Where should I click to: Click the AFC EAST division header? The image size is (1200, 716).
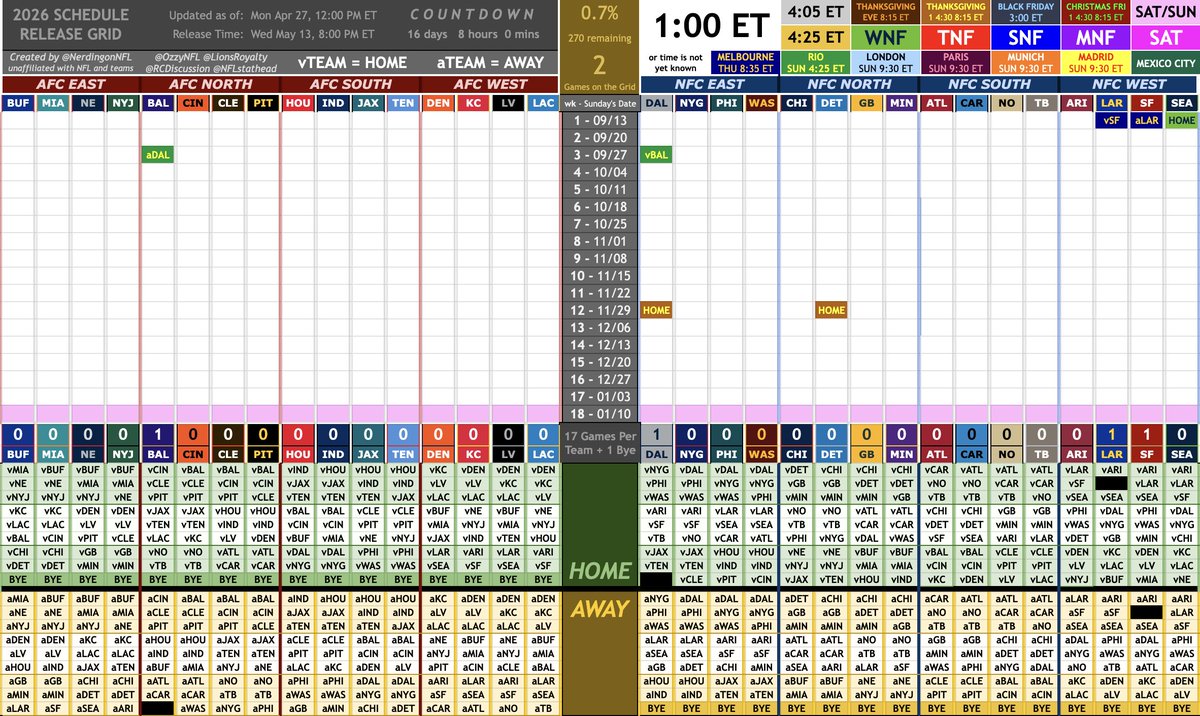[71, 84]
